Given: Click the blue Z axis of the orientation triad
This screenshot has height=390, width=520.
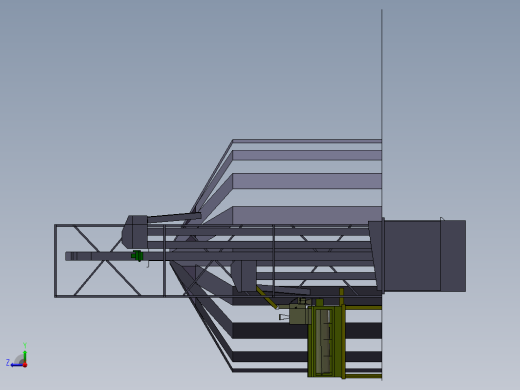Looking at the screenshot, I should point(16,365).
